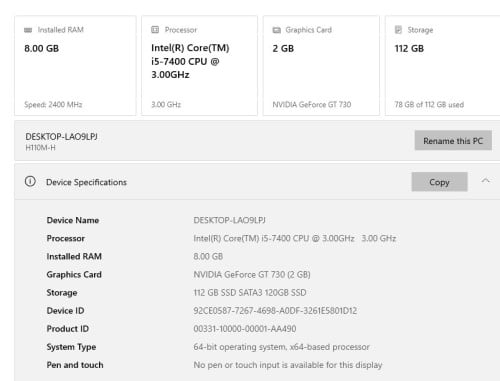The image size is (500, 381).
Task: Click the Device Specifications heading
Action: [86, 182]
